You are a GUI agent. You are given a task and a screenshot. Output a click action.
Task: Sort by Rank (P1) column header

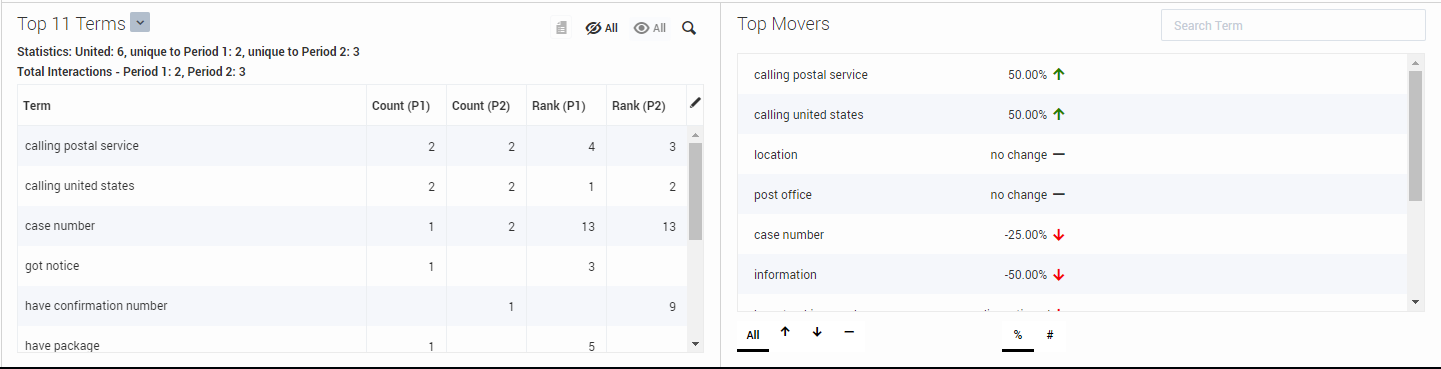566,105
